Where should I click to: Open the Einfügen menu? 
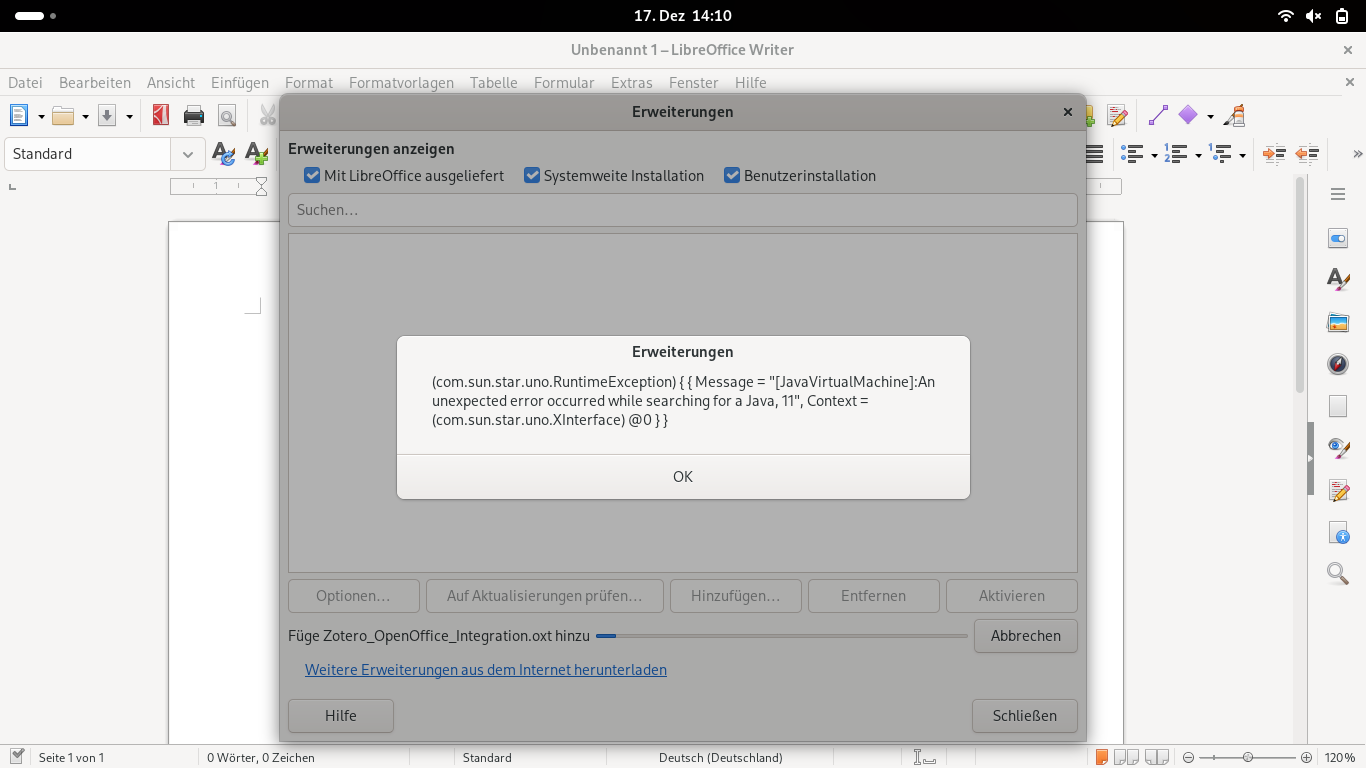240,83
